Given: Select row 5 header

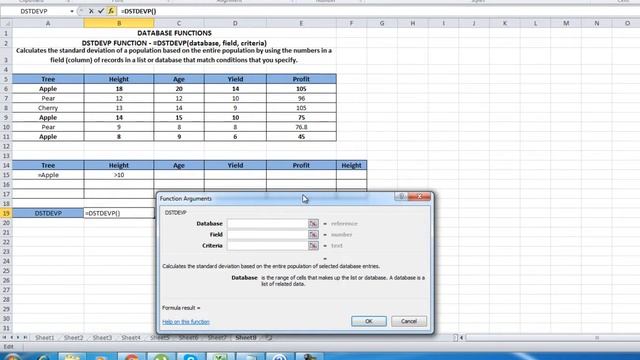Looking at the screenshot, I should coord(6,79).
